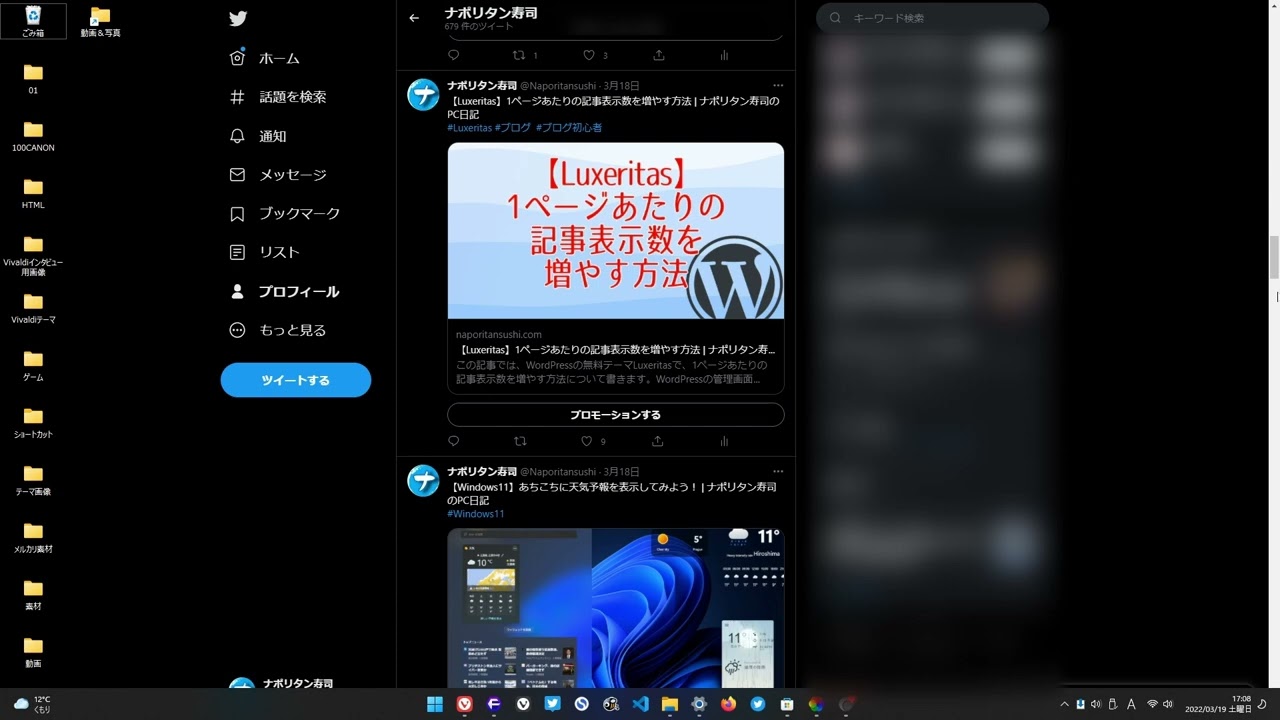Open the ホーム page
This screenshot has width=1280, height=720.
265,58
